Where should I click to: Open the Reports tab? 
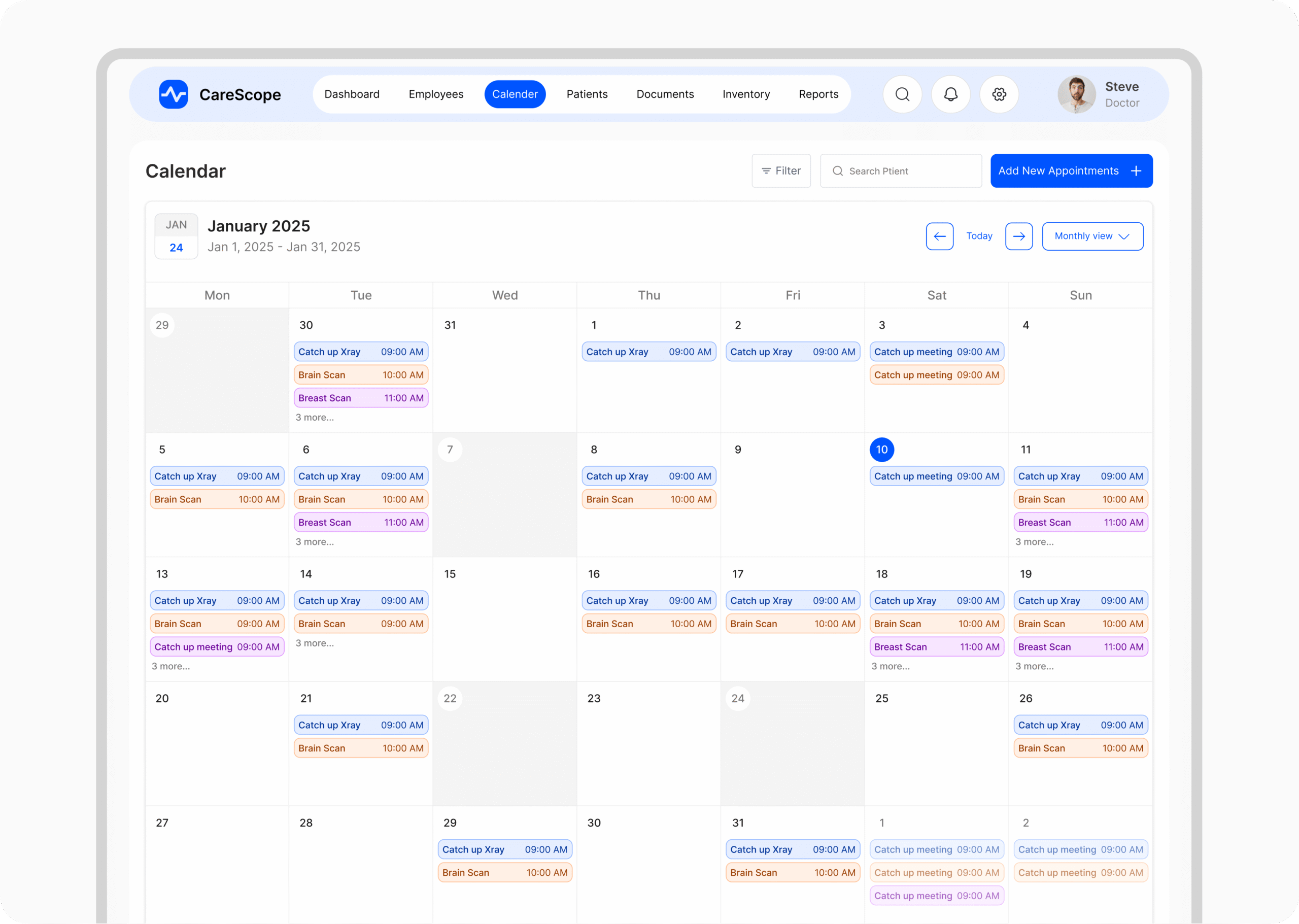pyautogui.click(x=818, y=94)
